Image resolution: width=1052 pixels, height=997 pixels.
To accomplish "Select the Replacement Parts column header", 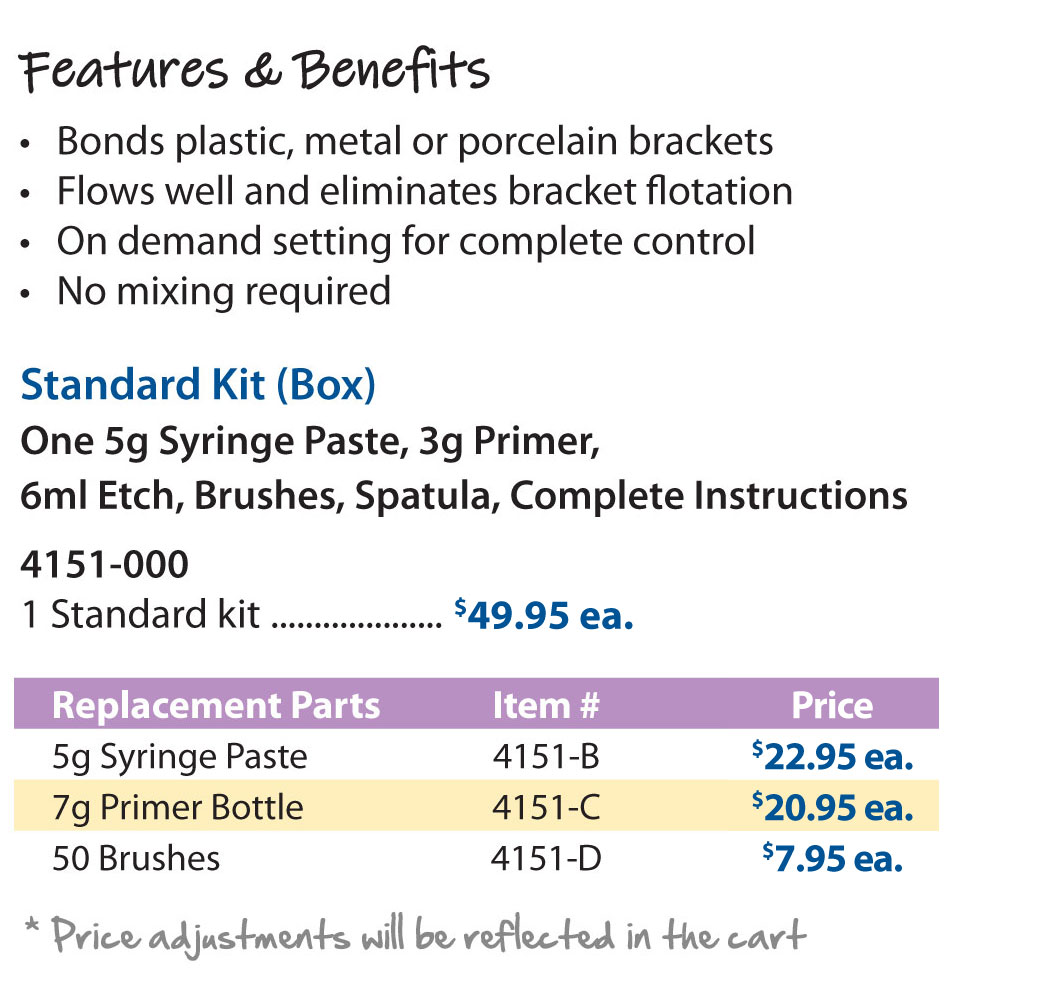I will pyautogui.click(x=216, y=705).
